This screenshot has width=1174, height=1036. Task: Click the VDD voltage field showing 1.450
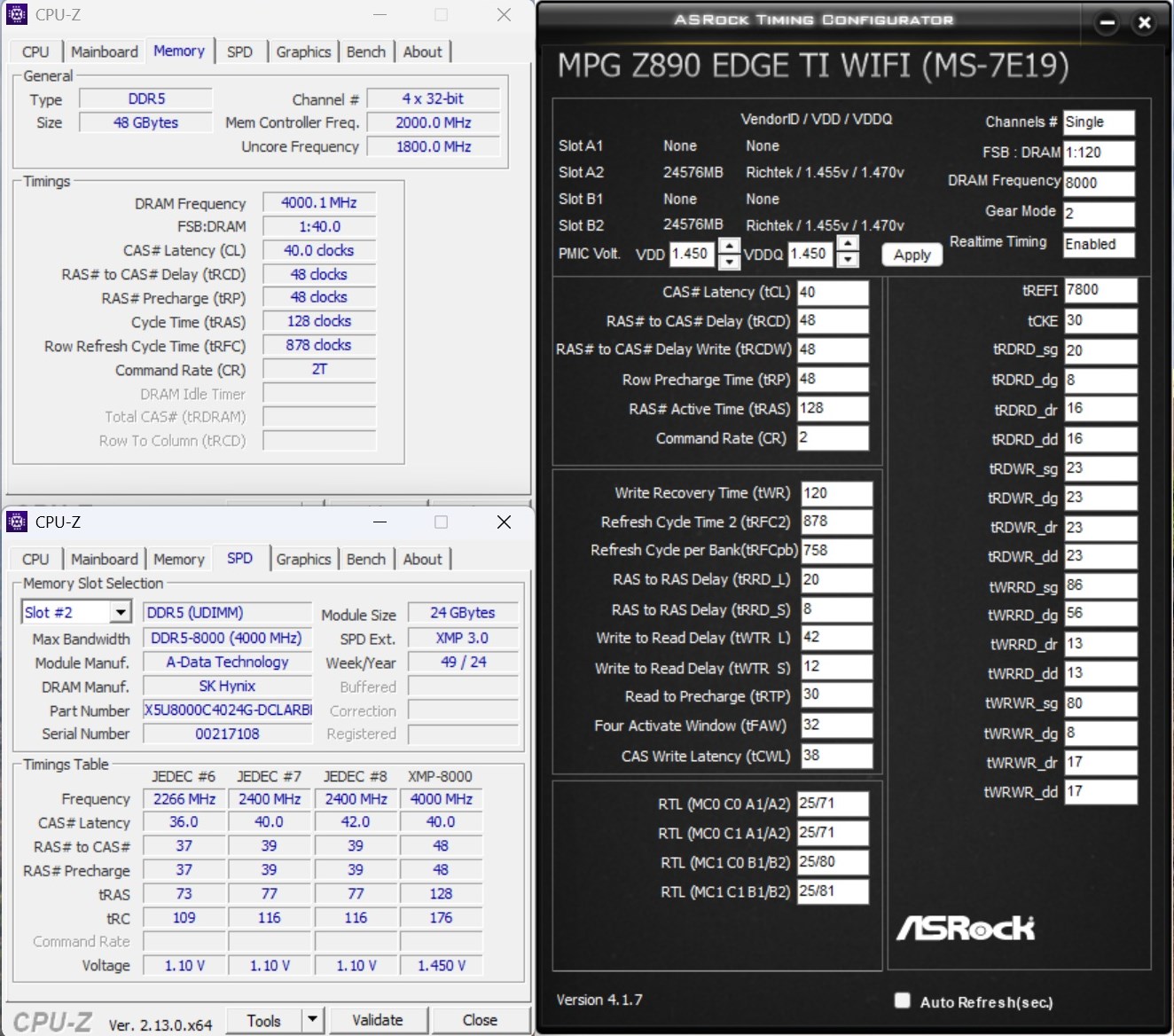pos(693,254)
